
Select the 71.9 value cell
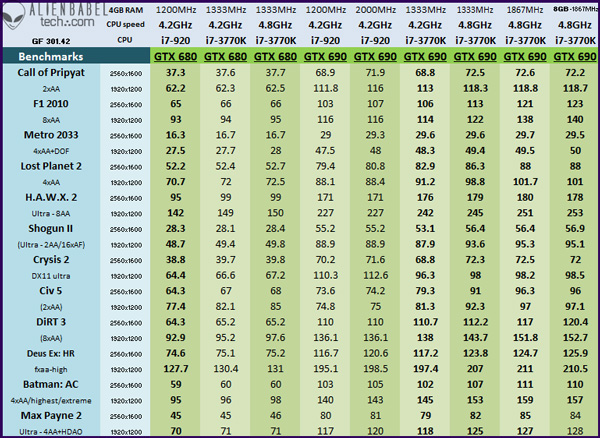coord(375,73)
